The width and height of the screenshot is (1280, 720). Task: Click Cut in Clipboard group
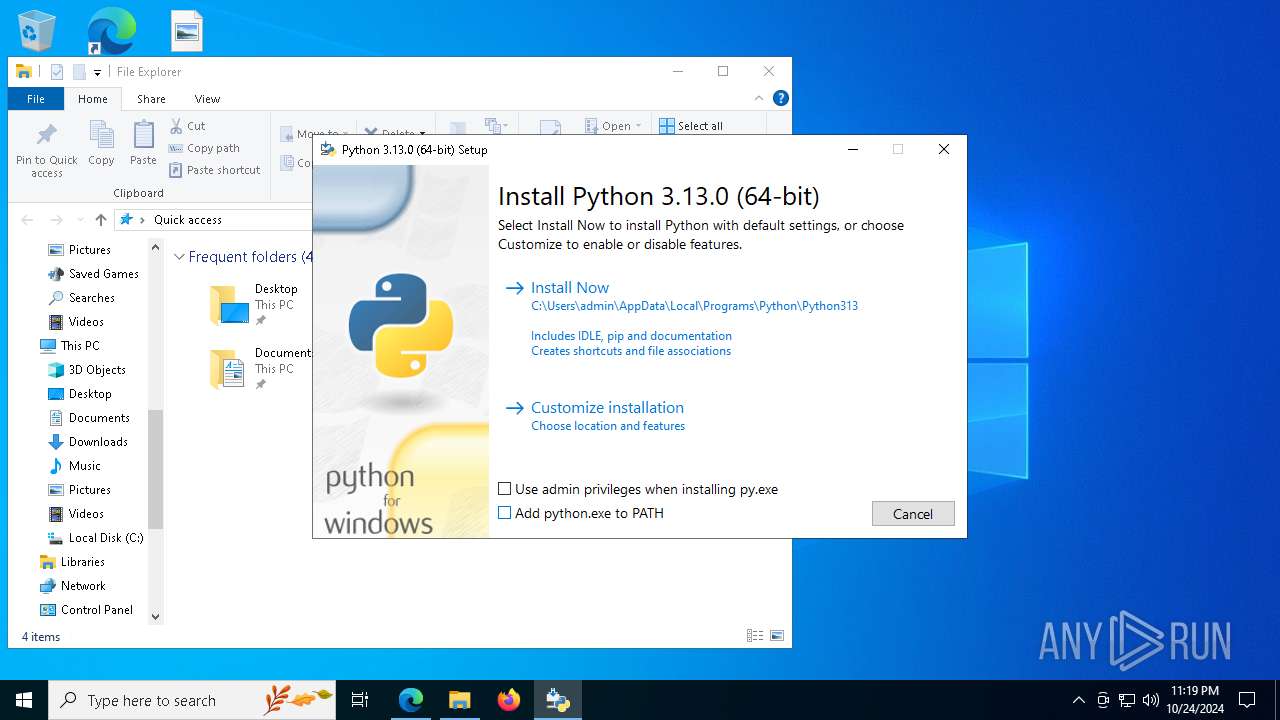187,126
